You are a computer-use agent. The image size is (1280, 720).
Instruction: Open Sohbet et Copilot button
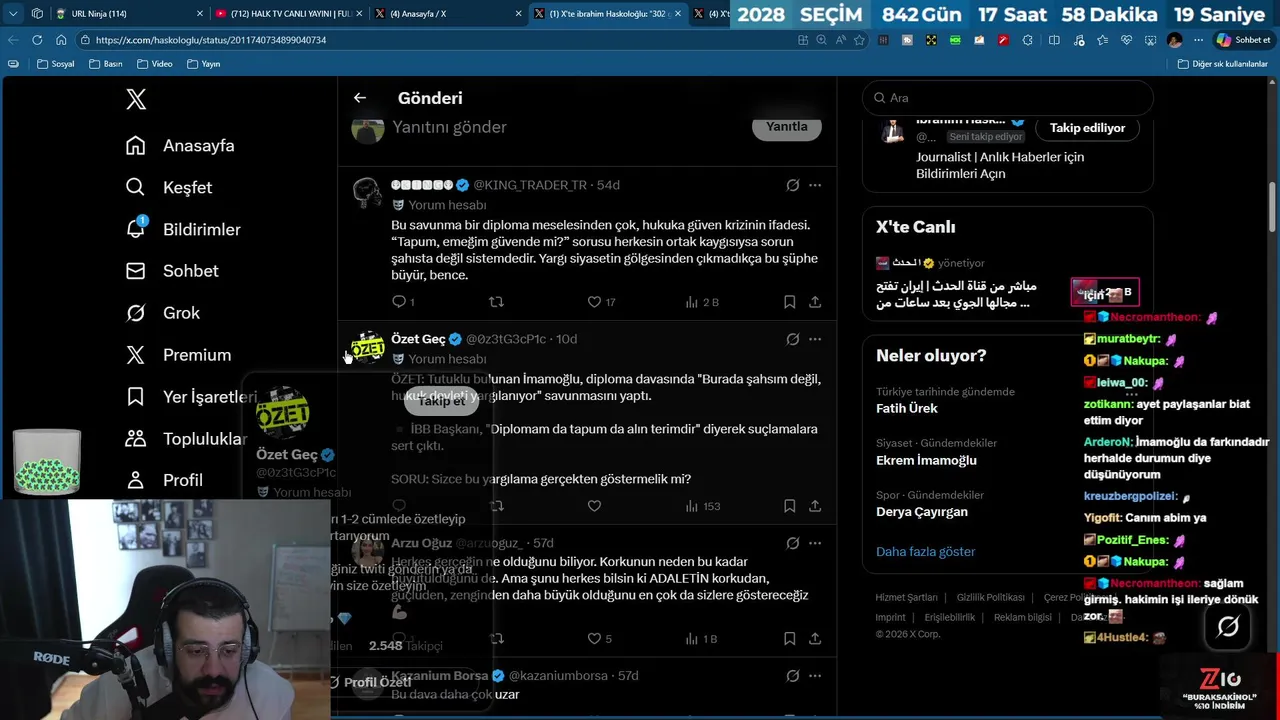1243,40
